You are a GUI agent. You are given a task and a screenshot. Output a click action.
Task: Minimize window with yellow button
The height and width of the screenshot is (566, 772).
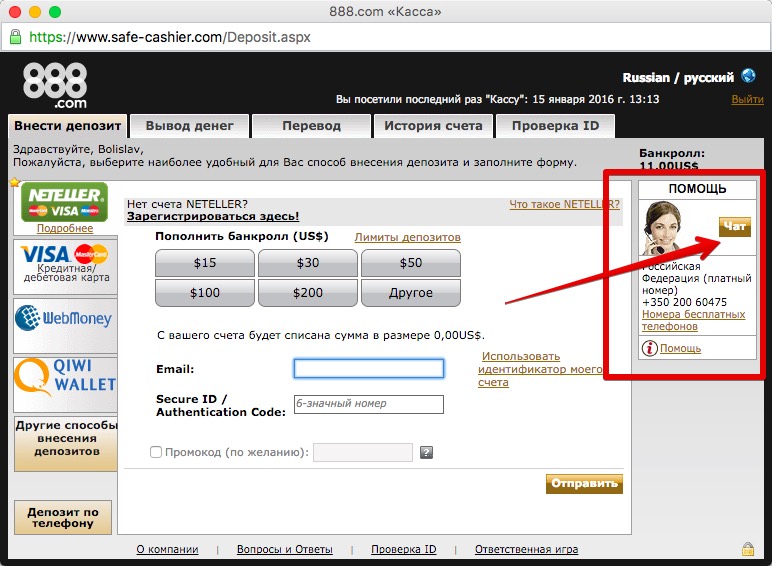point(35,12)
